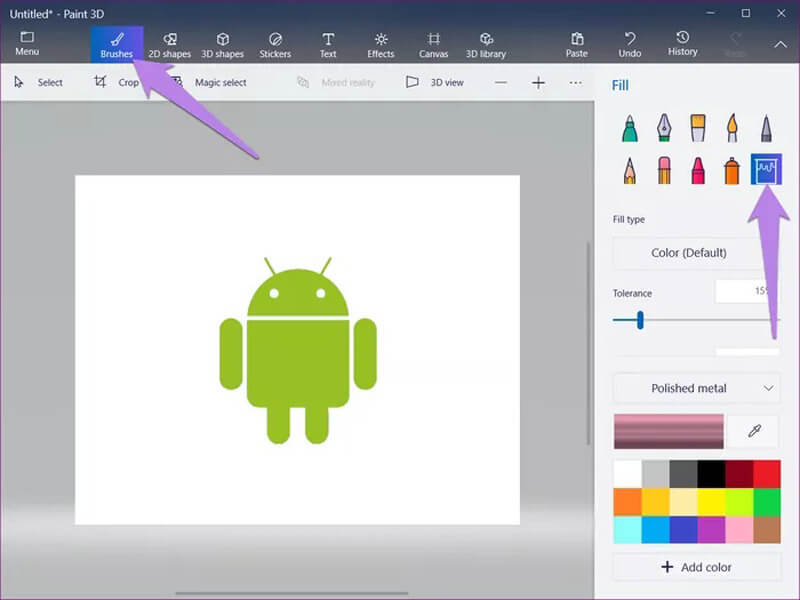Open the 2D shapes tab
Image resolution: width=800 pixels, height=600 pixels.
(x=170, y=45)
